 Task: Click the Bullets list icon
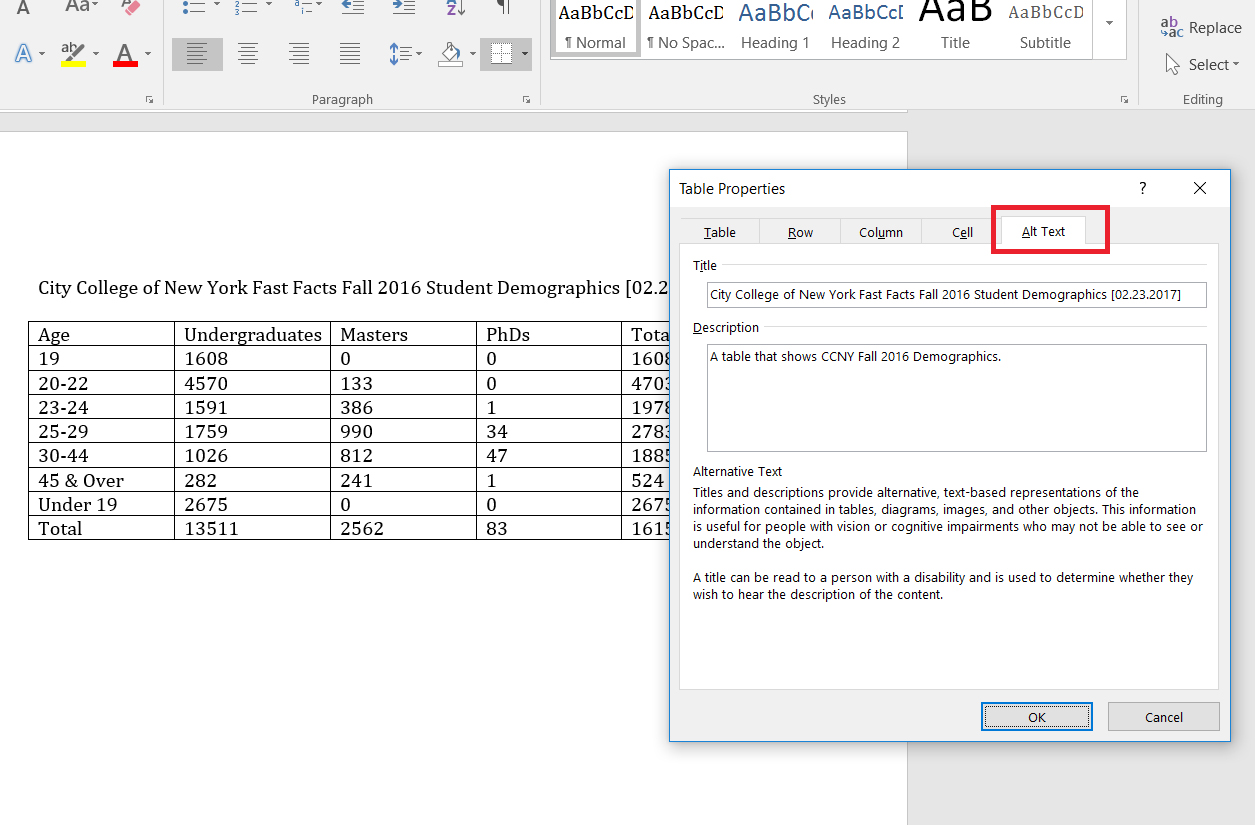195,6
